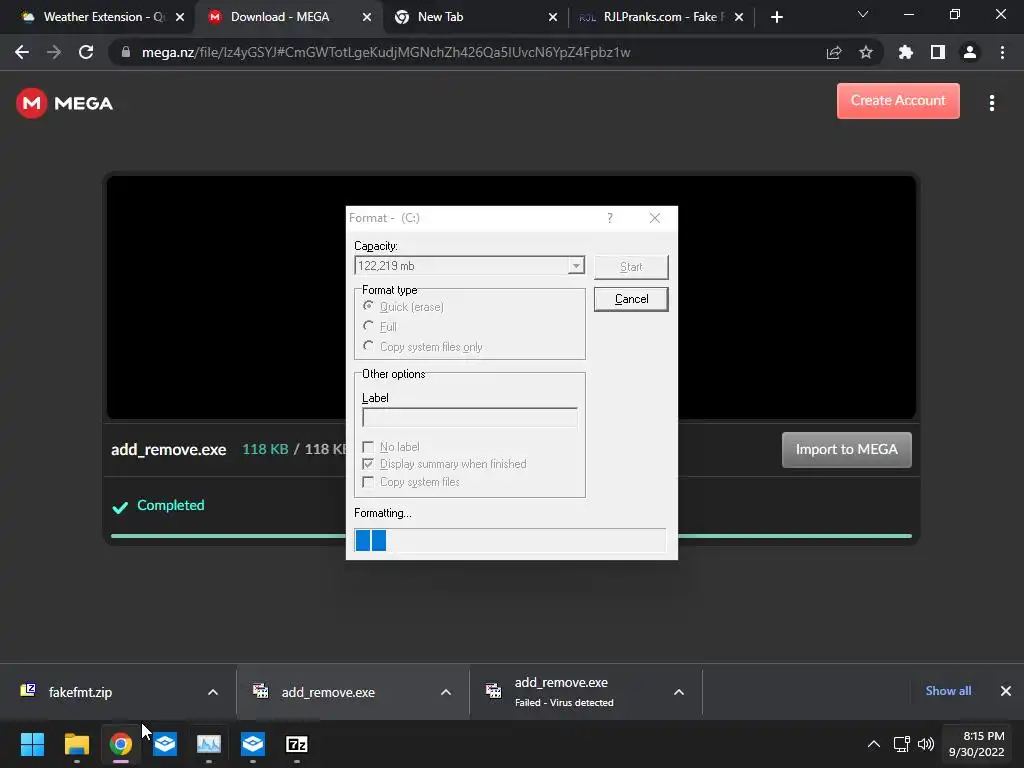The width and height of the screenshot is (1024, 768).
Task: Close the downloads bar with the X
Action: point(1006,691)
